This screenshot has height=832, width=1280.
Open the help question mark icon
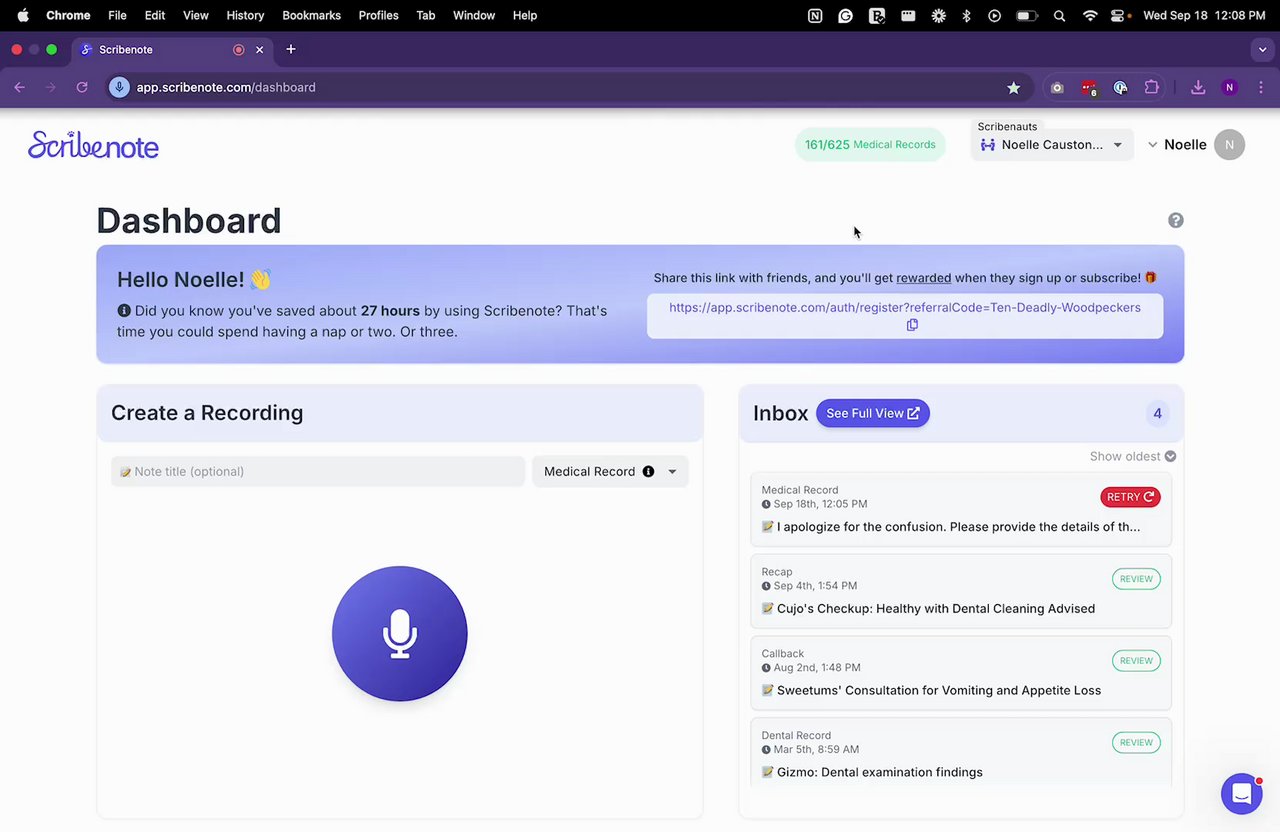(1176, 220)
